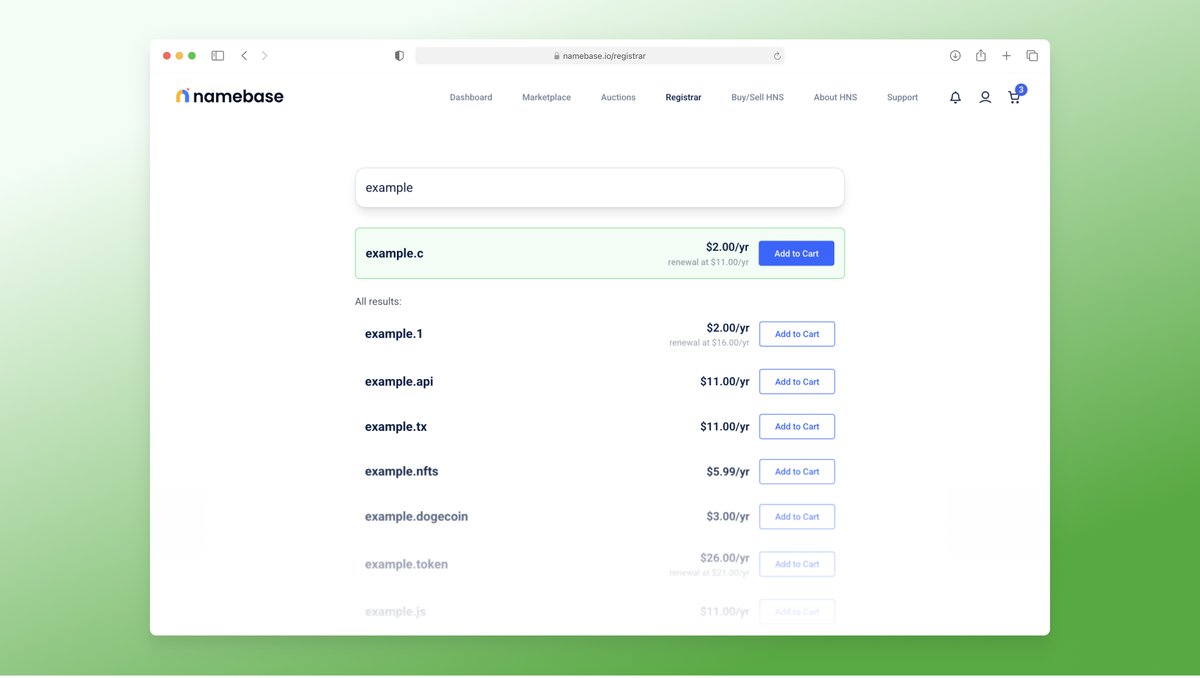Click the example.nfts result name
Screen dimensions: 1200x678
(x=401, y=471)
